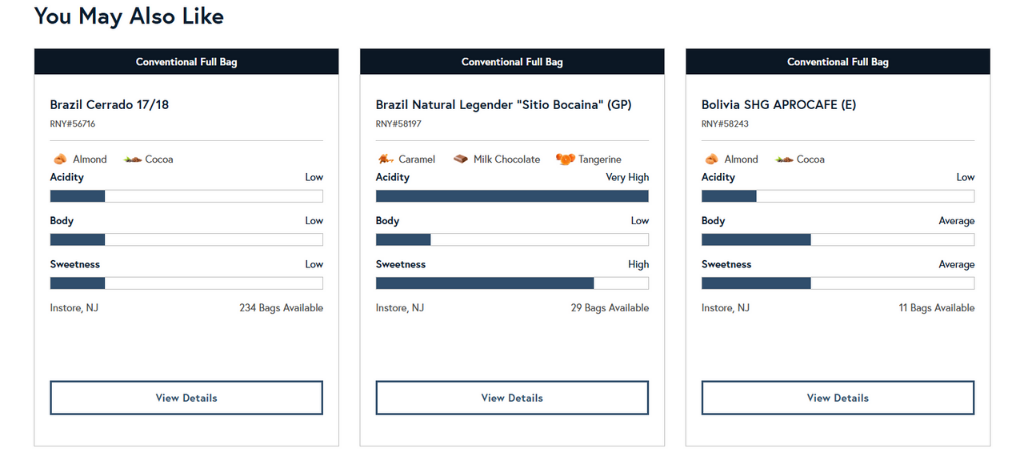Image resolution: width=1024 pixels, height=450 pixels.
Task: Open Brazil Natural Legender "Sitio Bocaina" title
Action: click(x=504, y=104)
